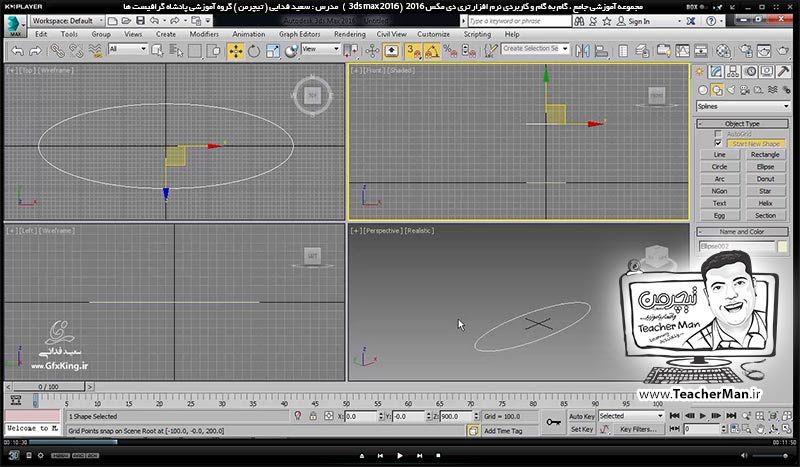Open the Hierarchy panel tab icon
The height and width of the screenshot is (467, 800).
[733, 72]
